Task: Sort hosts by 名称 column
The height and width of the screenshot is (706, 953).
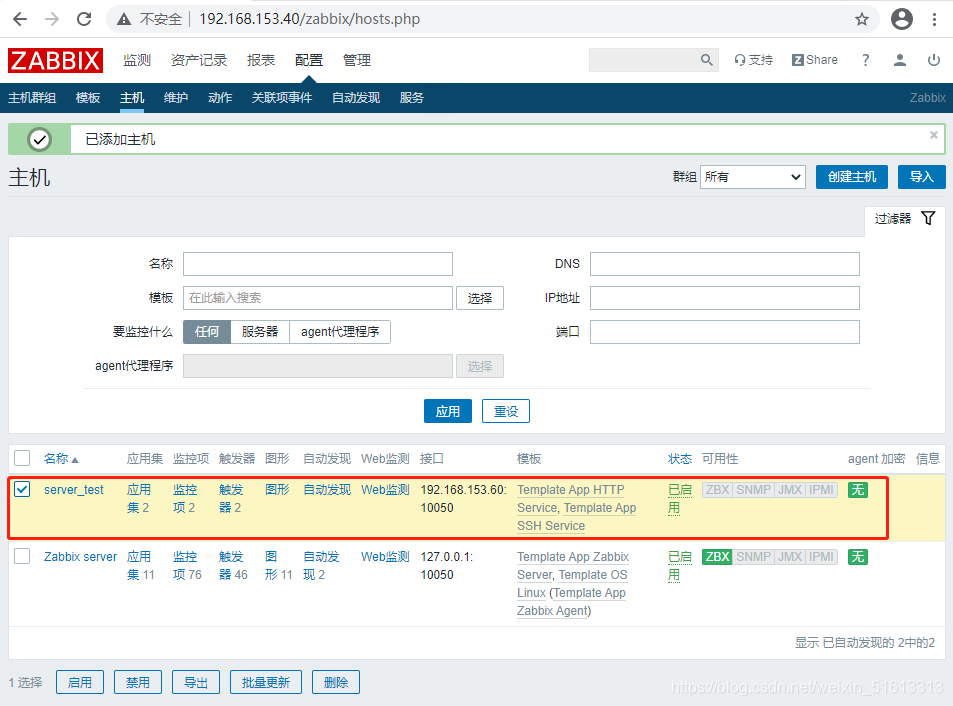Action: click(61, 459)
